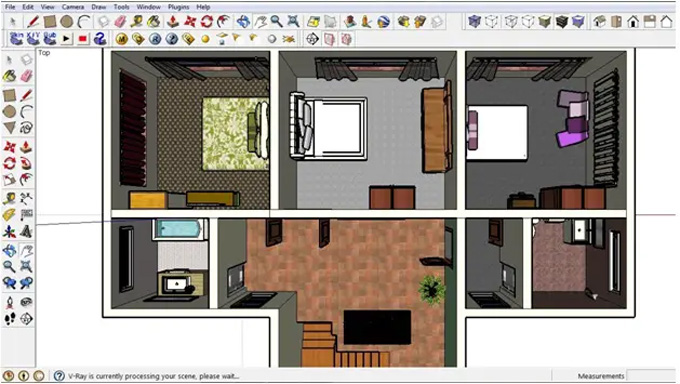Open the Tools menu

[121, 7]
